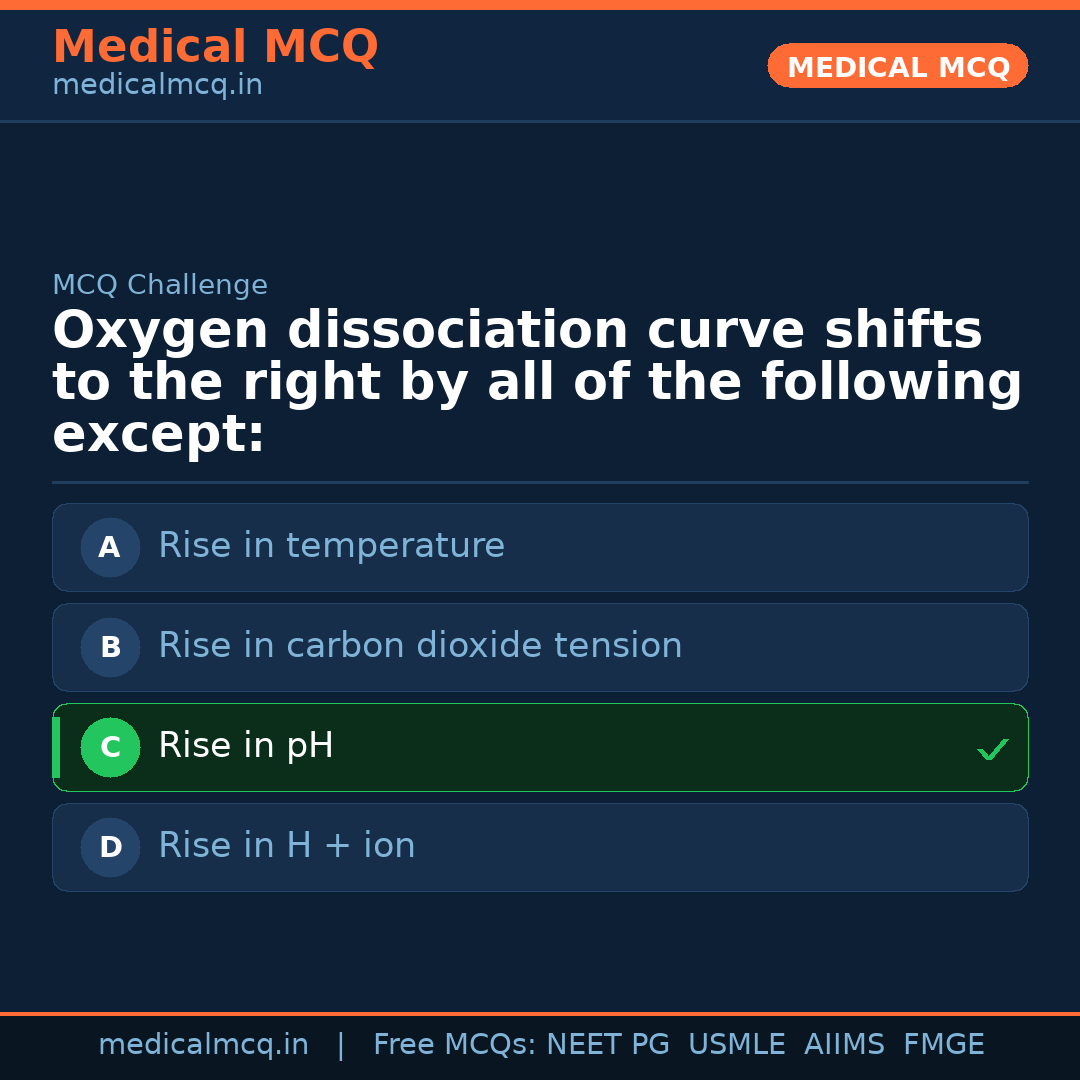Click the MCQ Challenge label

[160, 285]
